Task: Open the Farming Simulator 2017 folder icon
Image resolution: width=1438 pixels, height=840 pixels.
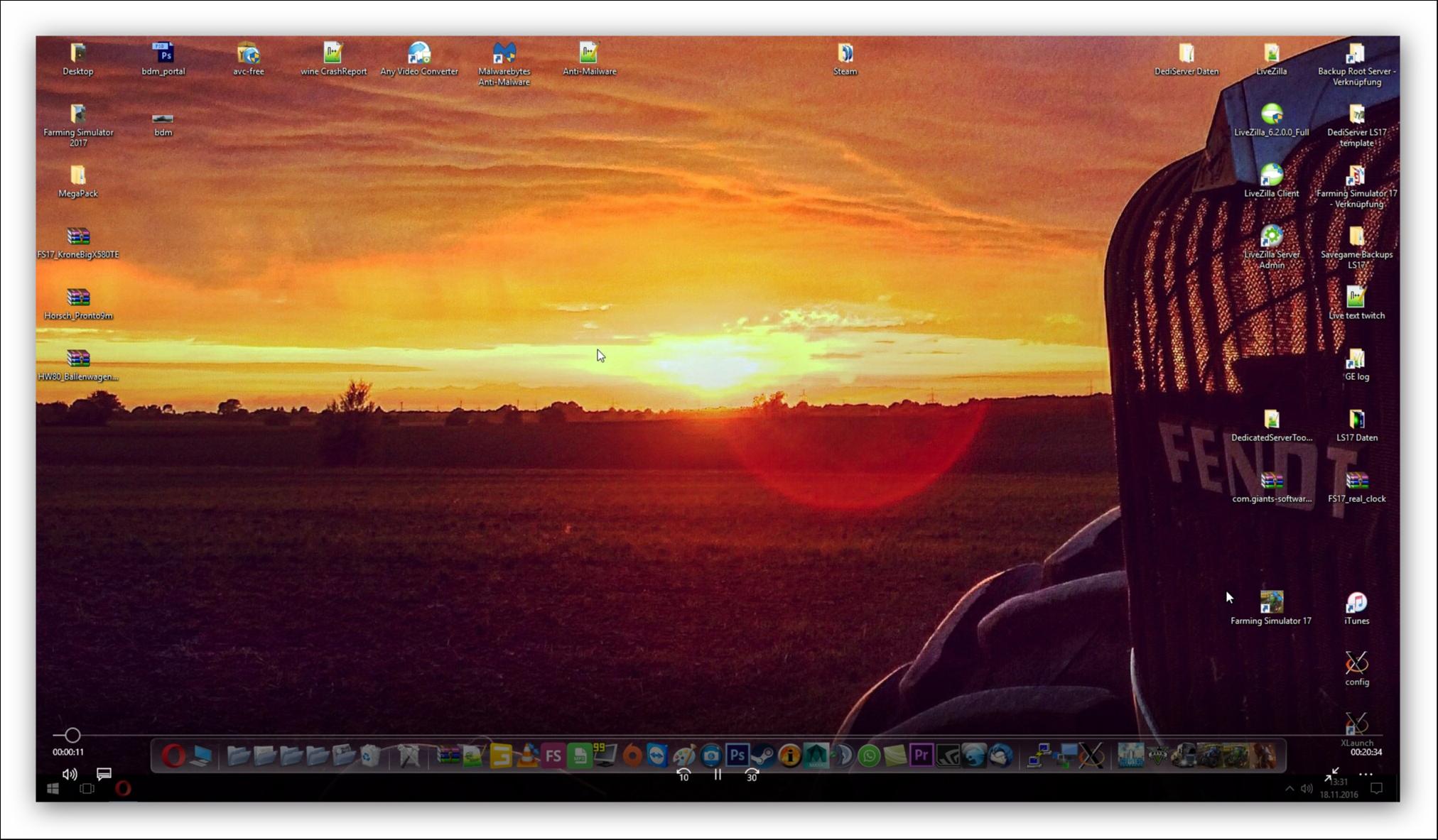Action: click(78, 125)
